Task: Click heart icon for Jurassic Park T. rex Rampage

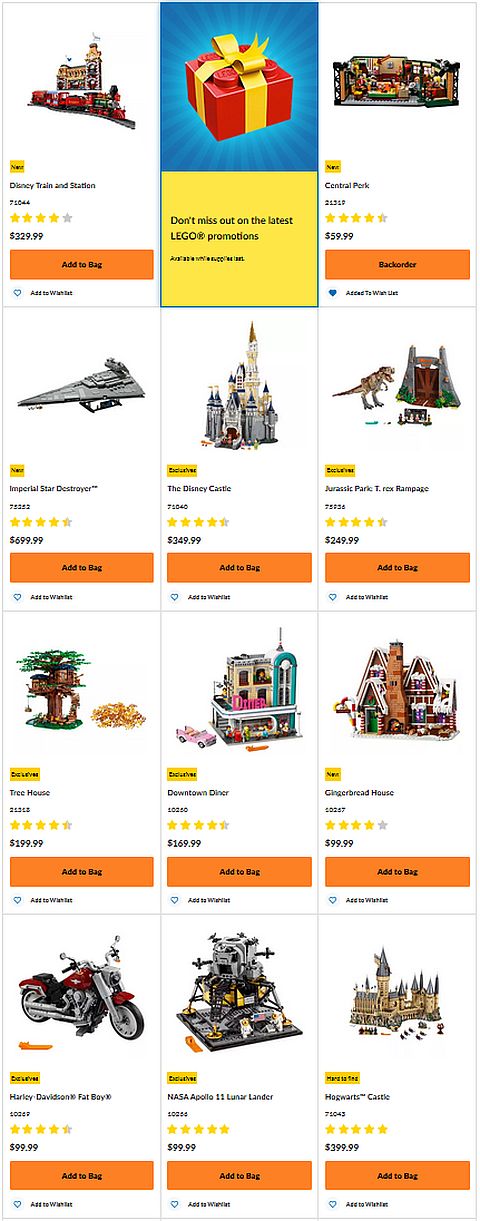Action: [x=333, y=597]
